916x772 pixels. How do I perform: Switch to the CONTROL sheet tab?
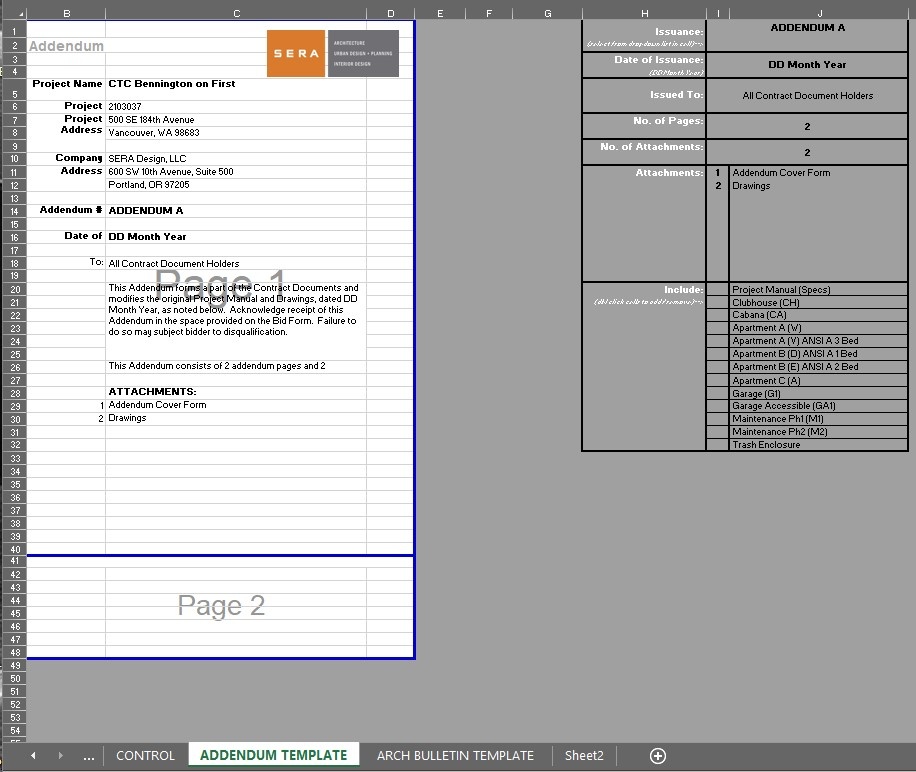pos(145,756)
